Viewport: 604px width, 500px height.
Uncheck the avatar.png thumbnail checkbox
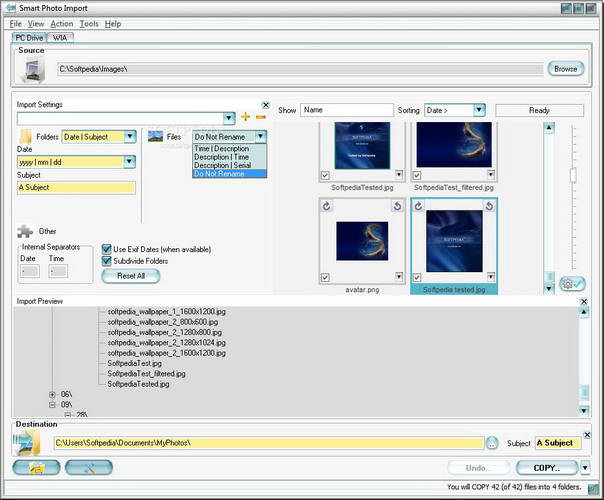(326, 277)
